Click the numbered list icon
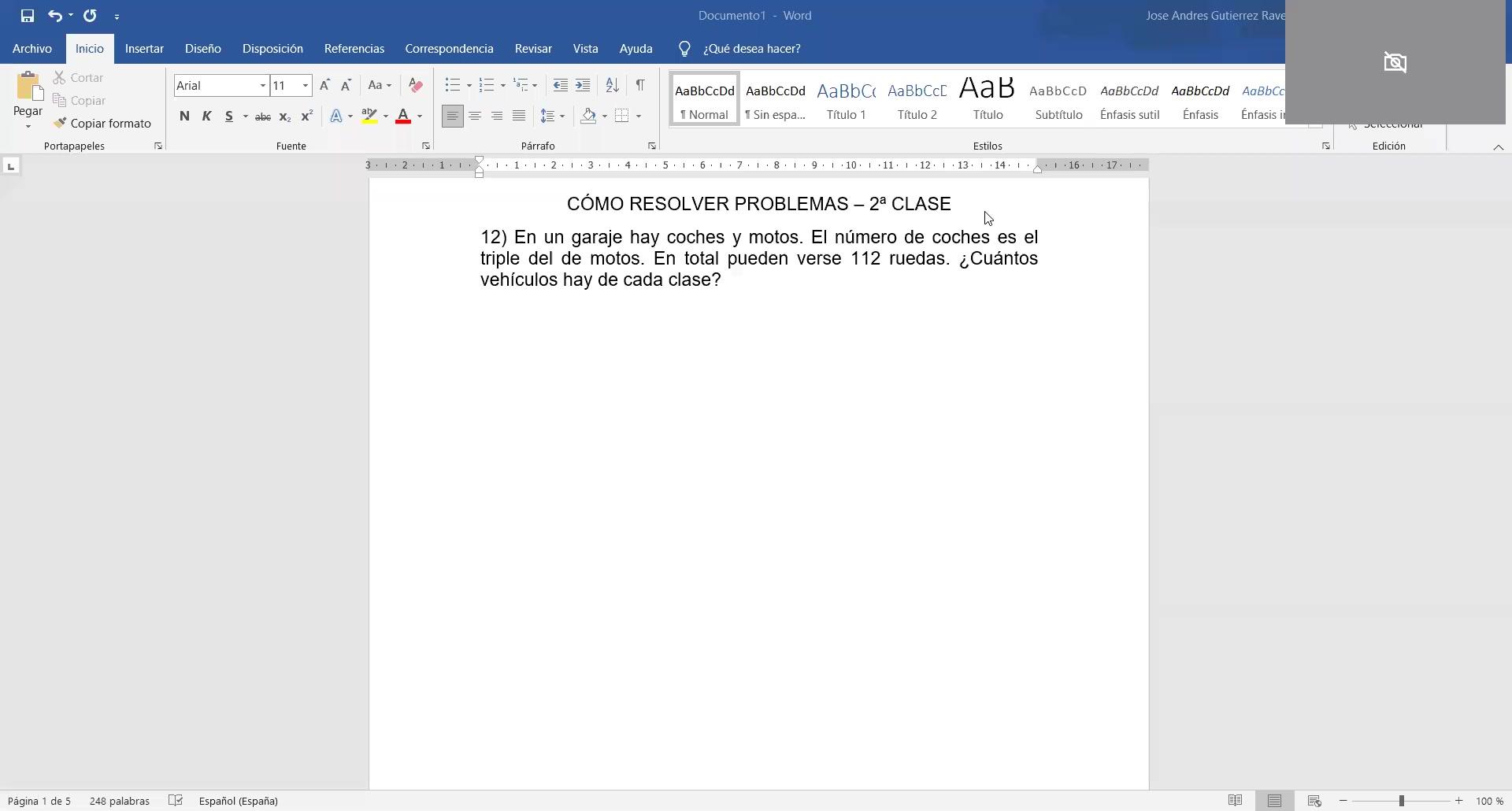Screen dimensions: 1512x811 (486, 85)
